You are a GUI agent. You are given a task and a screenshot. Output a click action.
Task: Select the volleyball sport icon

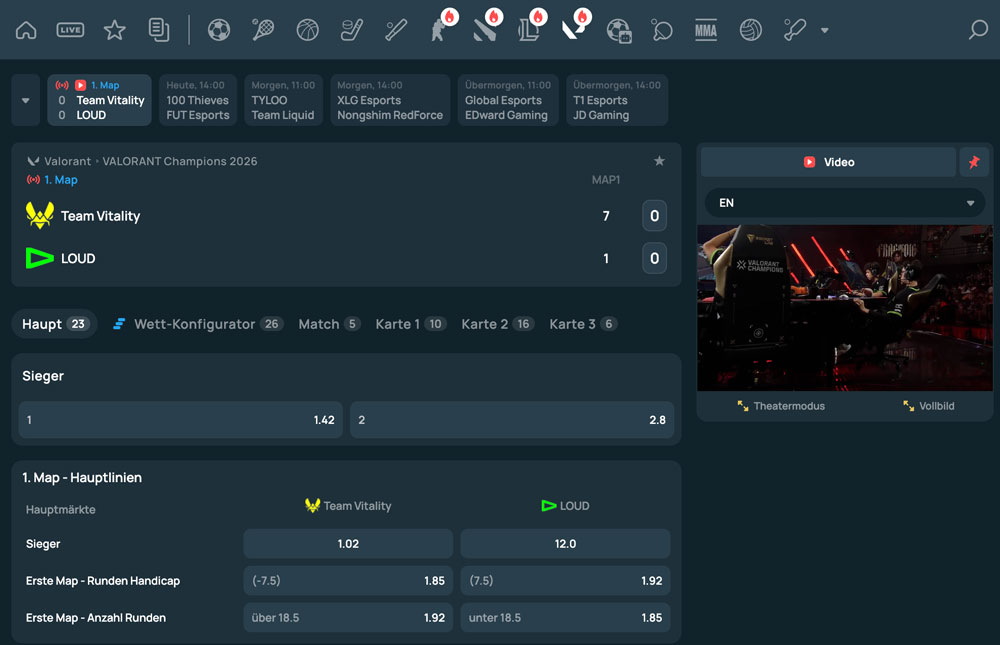(751, 30)
